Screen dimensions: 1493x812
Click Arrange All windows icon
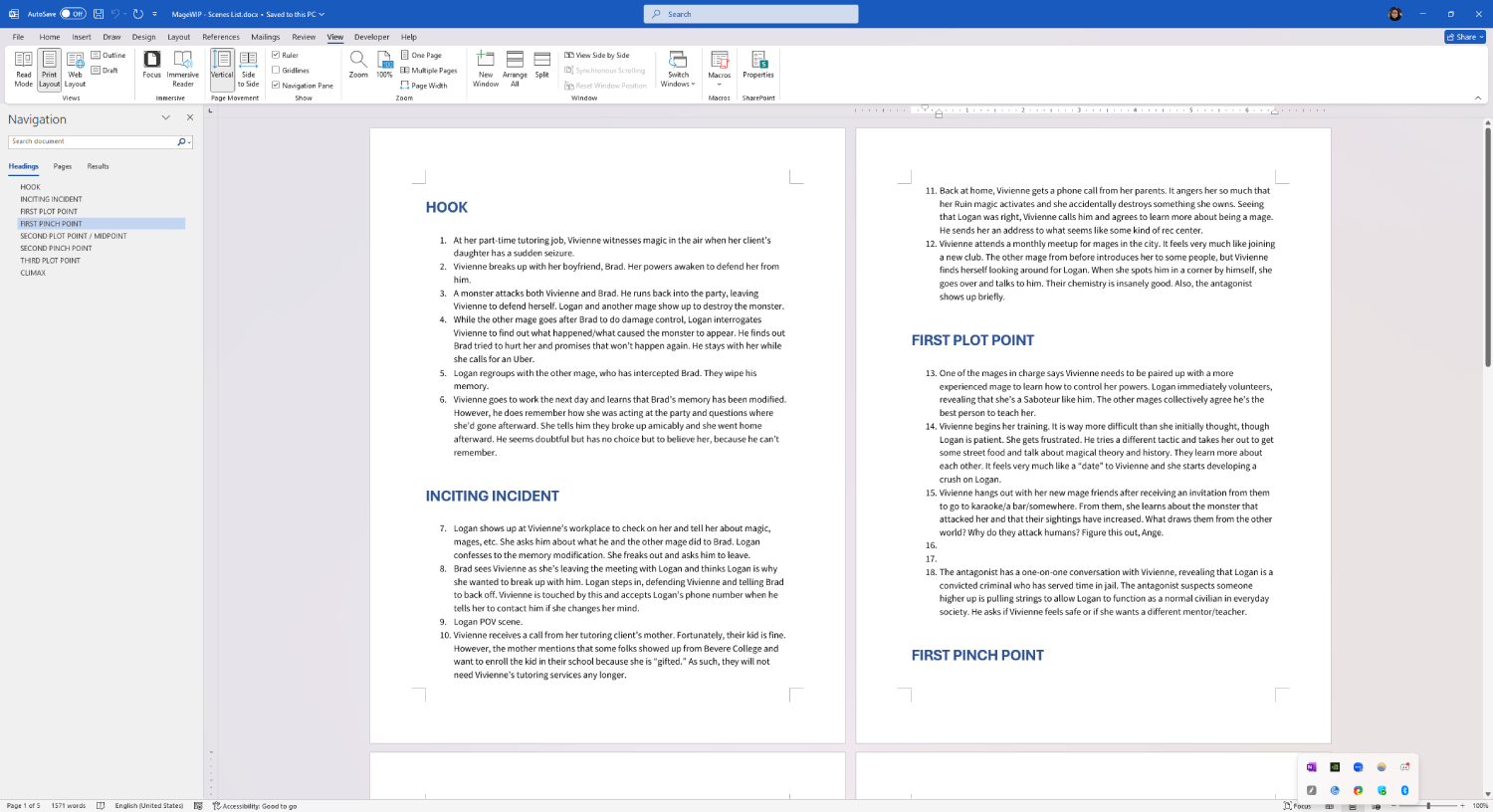[515, 69]
